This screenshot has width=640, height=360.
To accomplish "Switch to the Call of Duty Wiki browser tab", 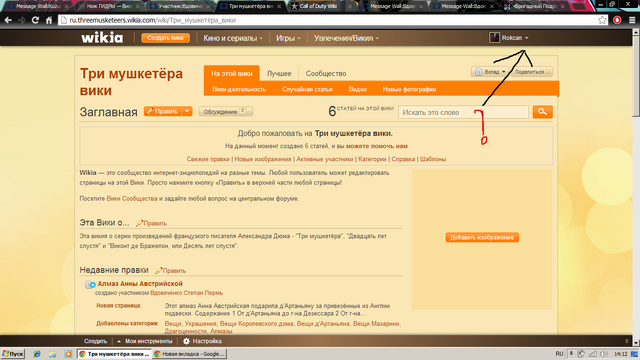I will pyautogui.click(x=318, y=7).
